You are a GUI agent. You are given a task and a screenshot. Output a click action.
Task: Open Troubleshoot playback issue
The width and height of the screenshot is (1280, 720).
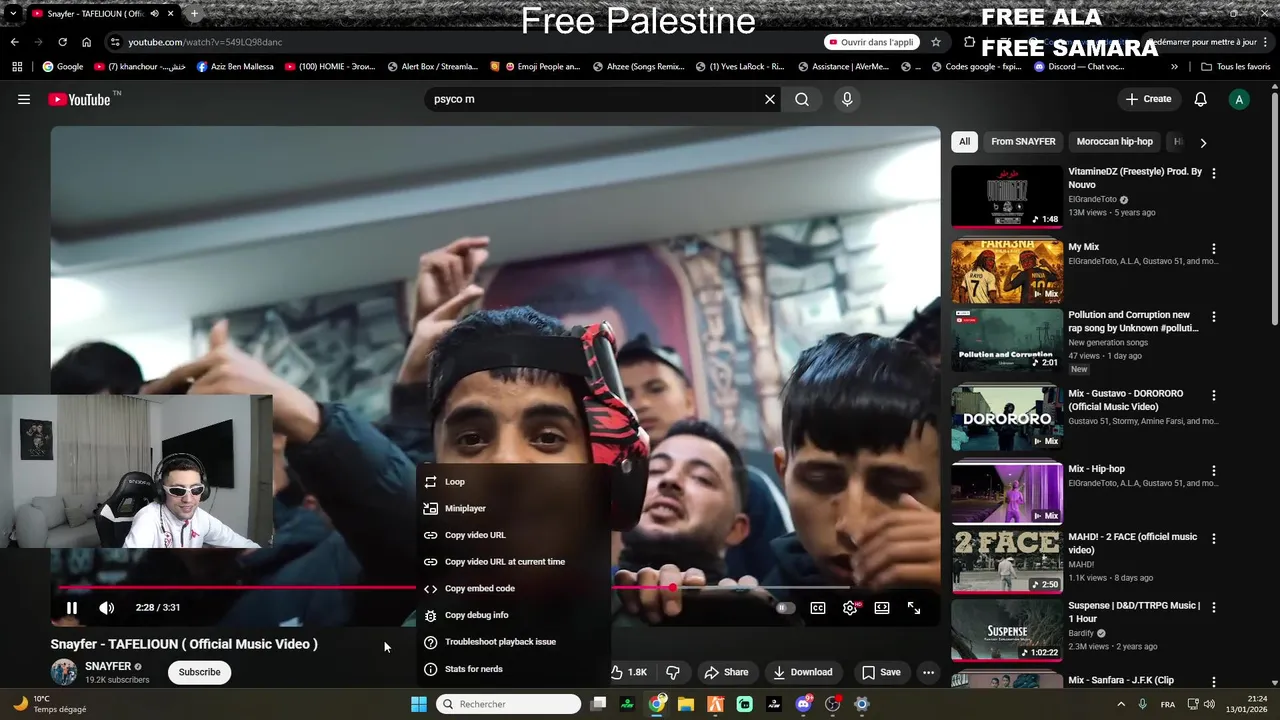514,642
